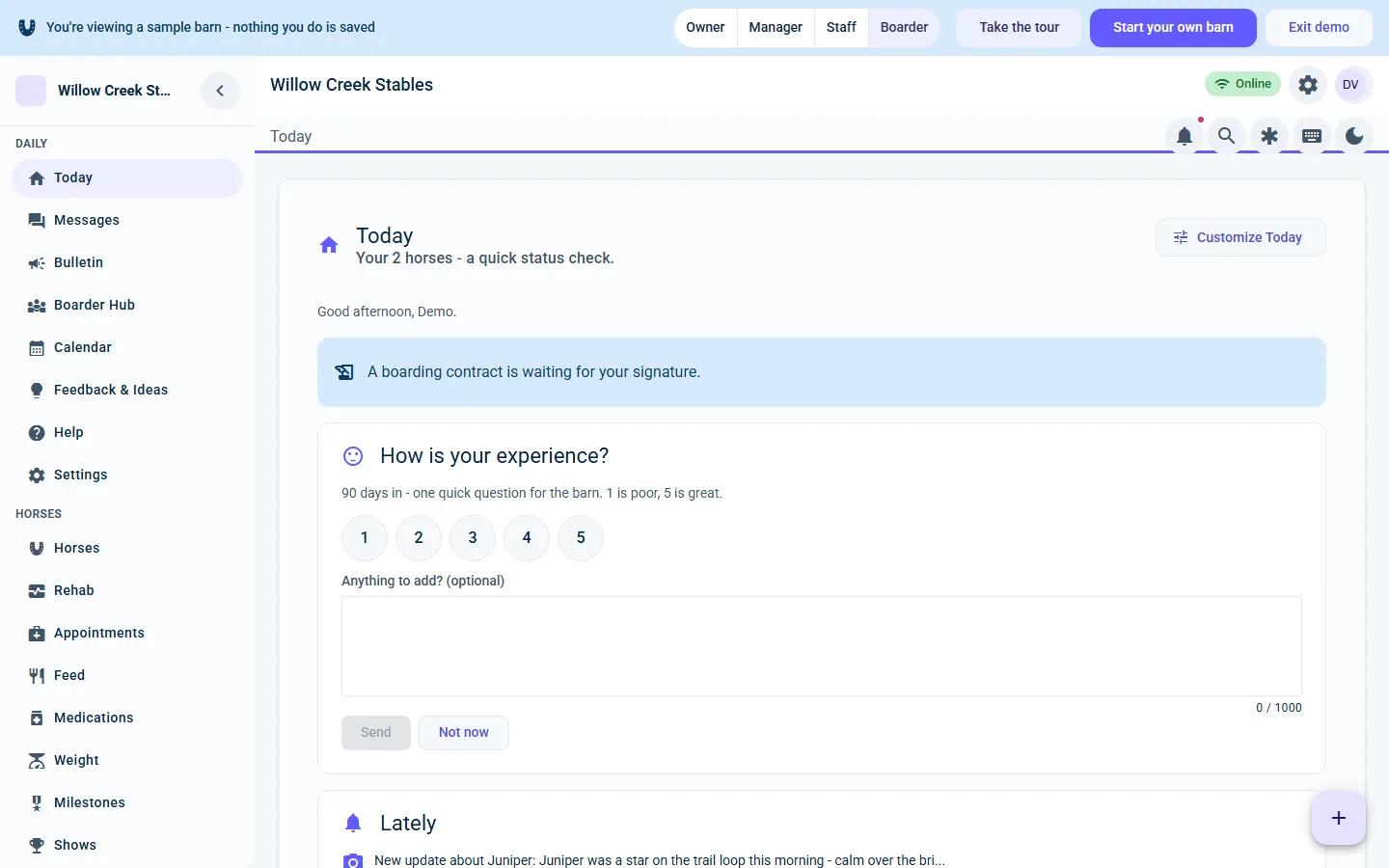Click the Anything to add text area

pos(822,646)
